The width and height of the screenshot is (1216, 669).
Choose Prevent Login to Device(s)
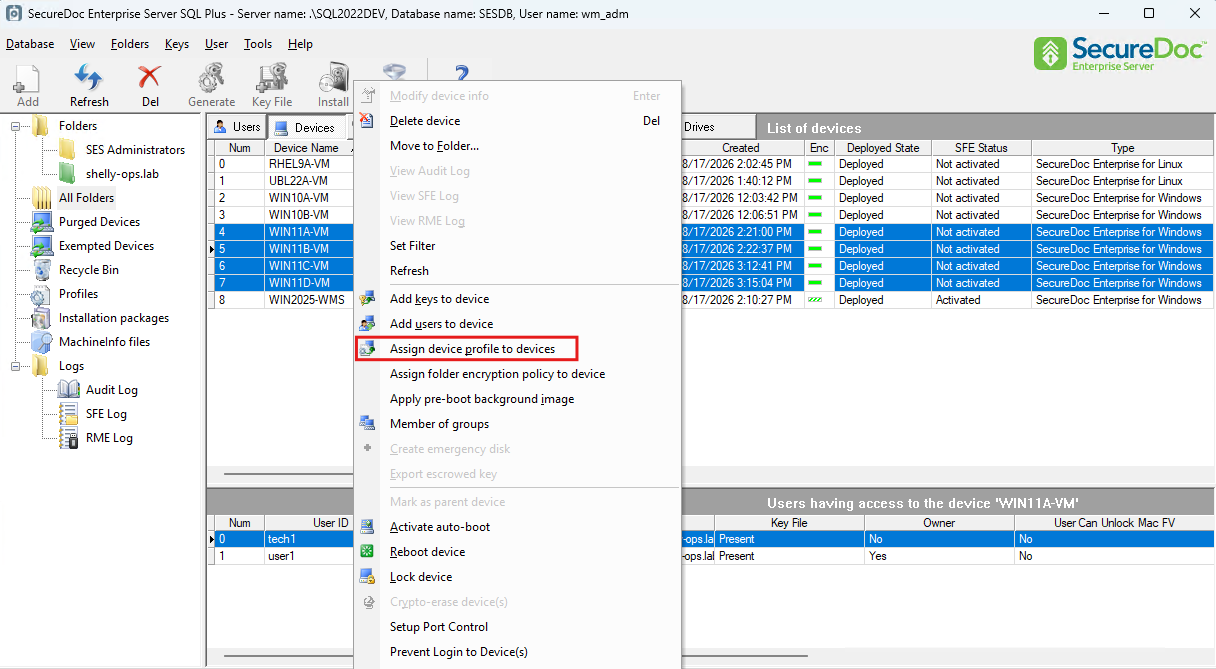(459, 652)
